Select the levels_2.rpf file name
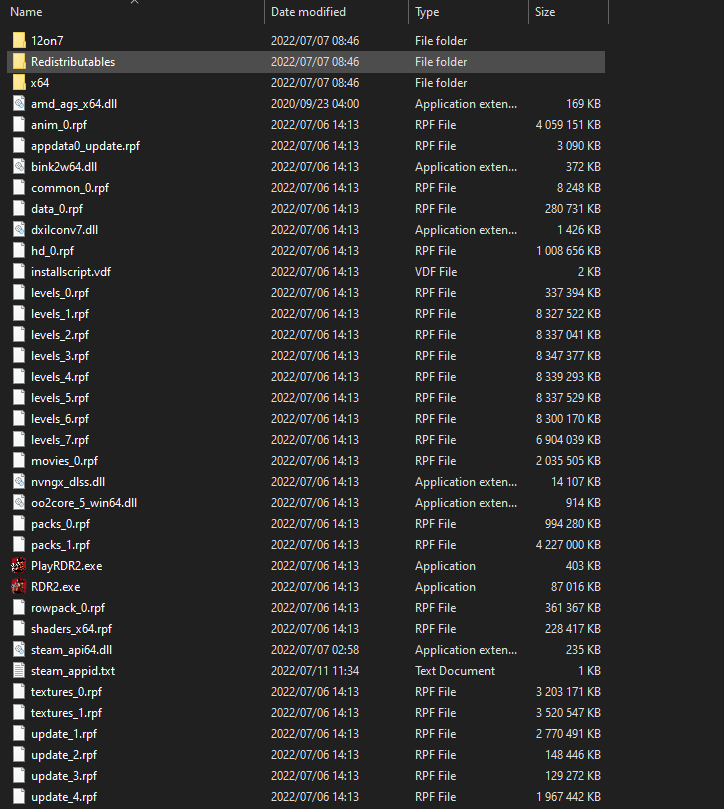 pyautogui.click(x=60, y=335)
